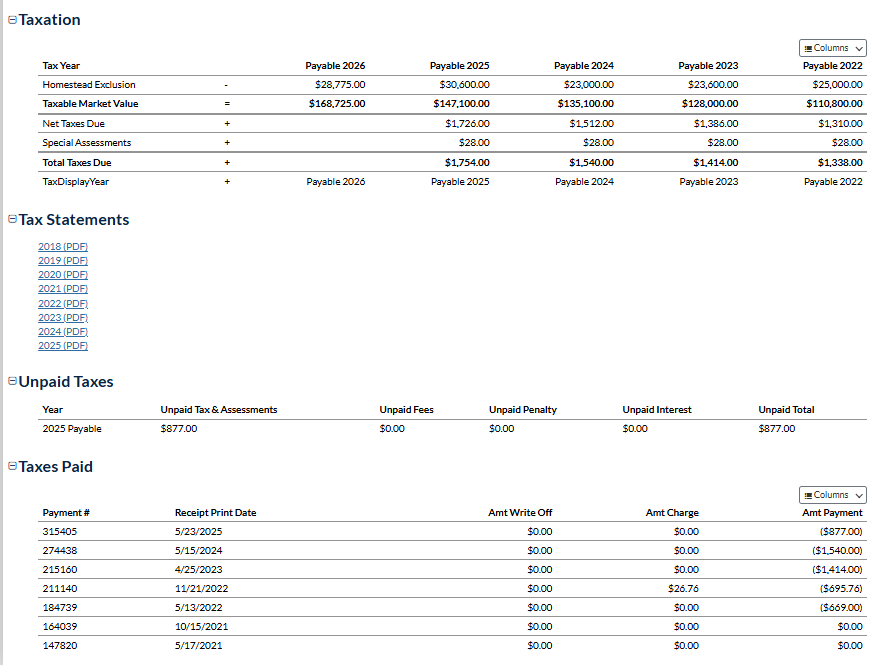Click the Amt Payment column header
This screenshot has height=665, width=883.
832,513
